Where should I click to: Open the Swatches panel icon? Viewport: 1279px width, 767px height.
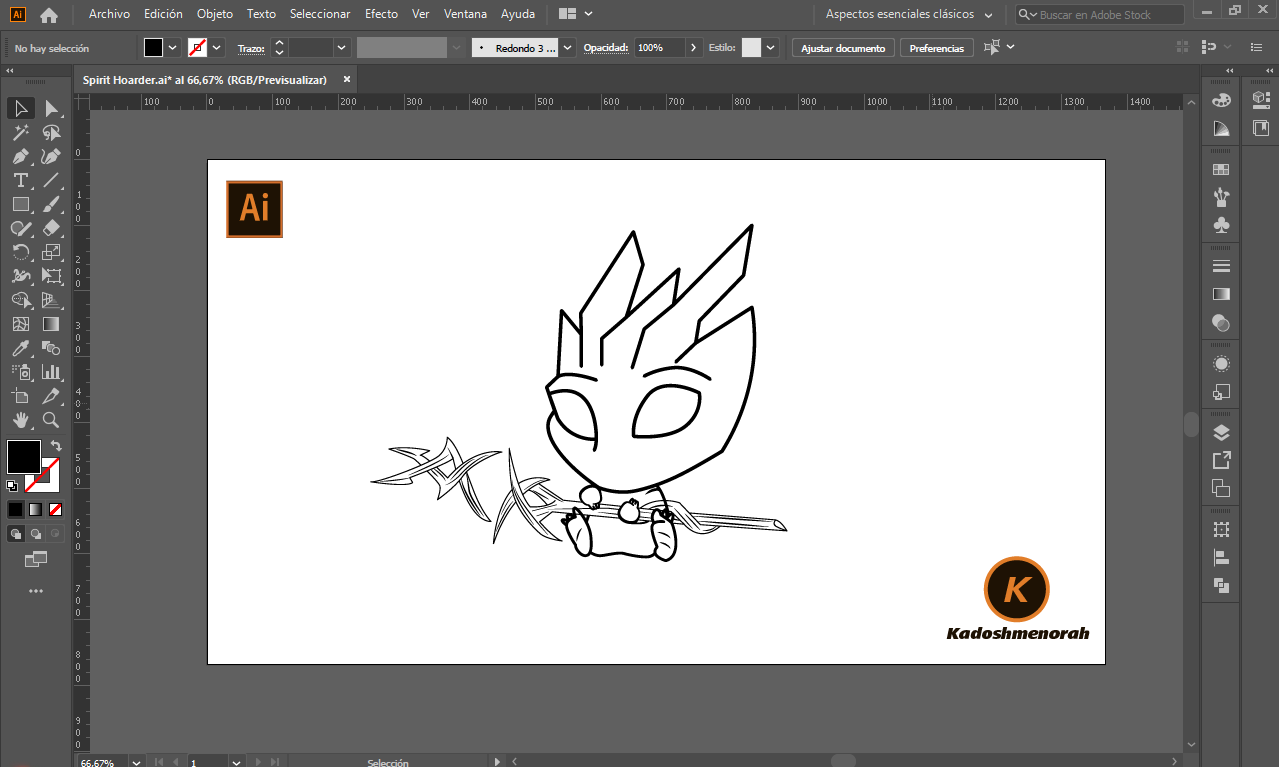pyautogui.click(x=1221, y=170)
